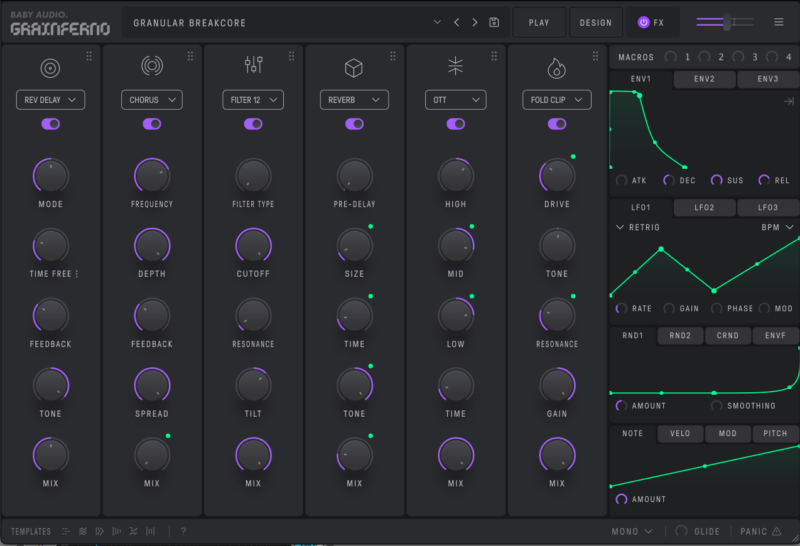Switch to the ENV3 tab
This screenshot has width=800, height=546.
[x=767, y=79]
